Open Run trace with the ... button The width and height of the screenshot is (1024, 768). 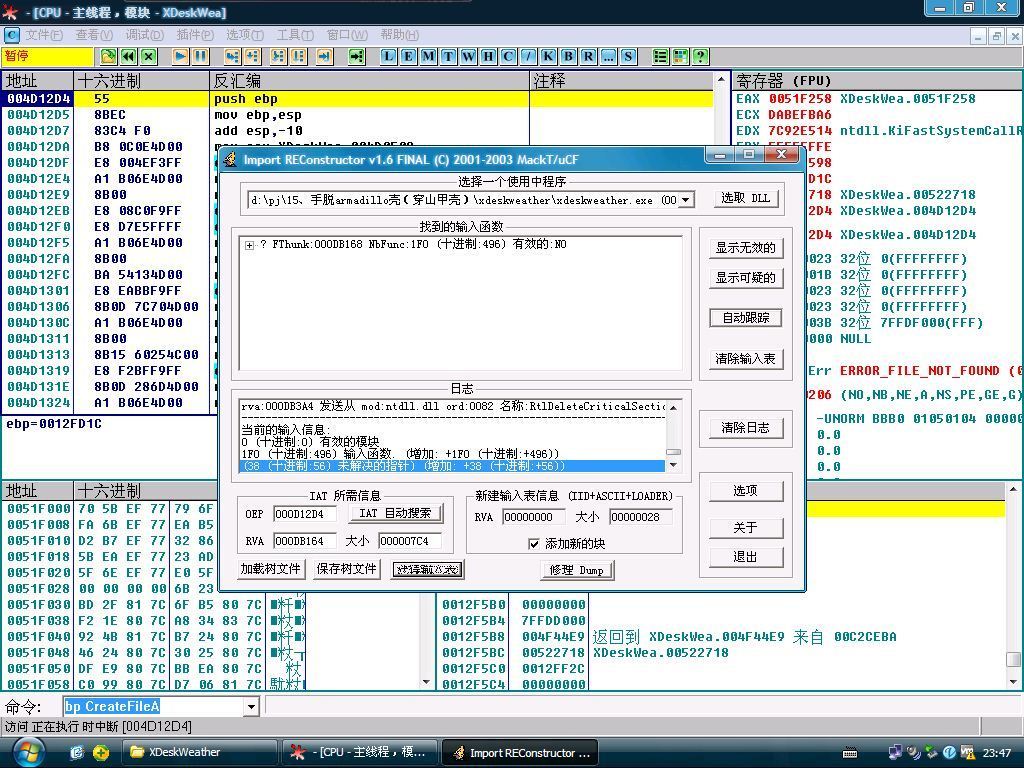[x=608, y=56]
